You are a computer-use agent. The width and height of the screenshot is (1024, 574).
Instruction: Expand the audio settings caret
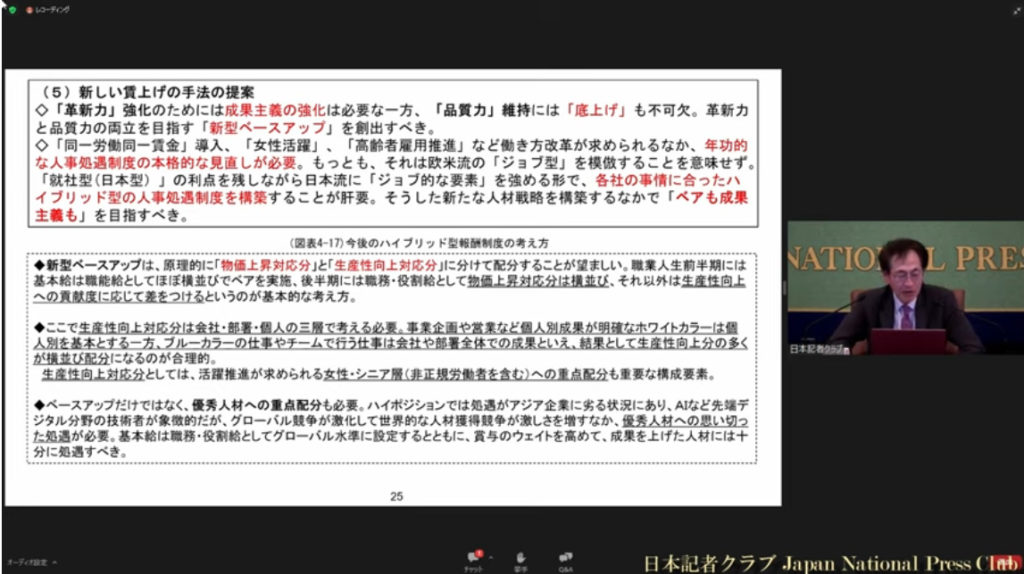coord(55,563)
